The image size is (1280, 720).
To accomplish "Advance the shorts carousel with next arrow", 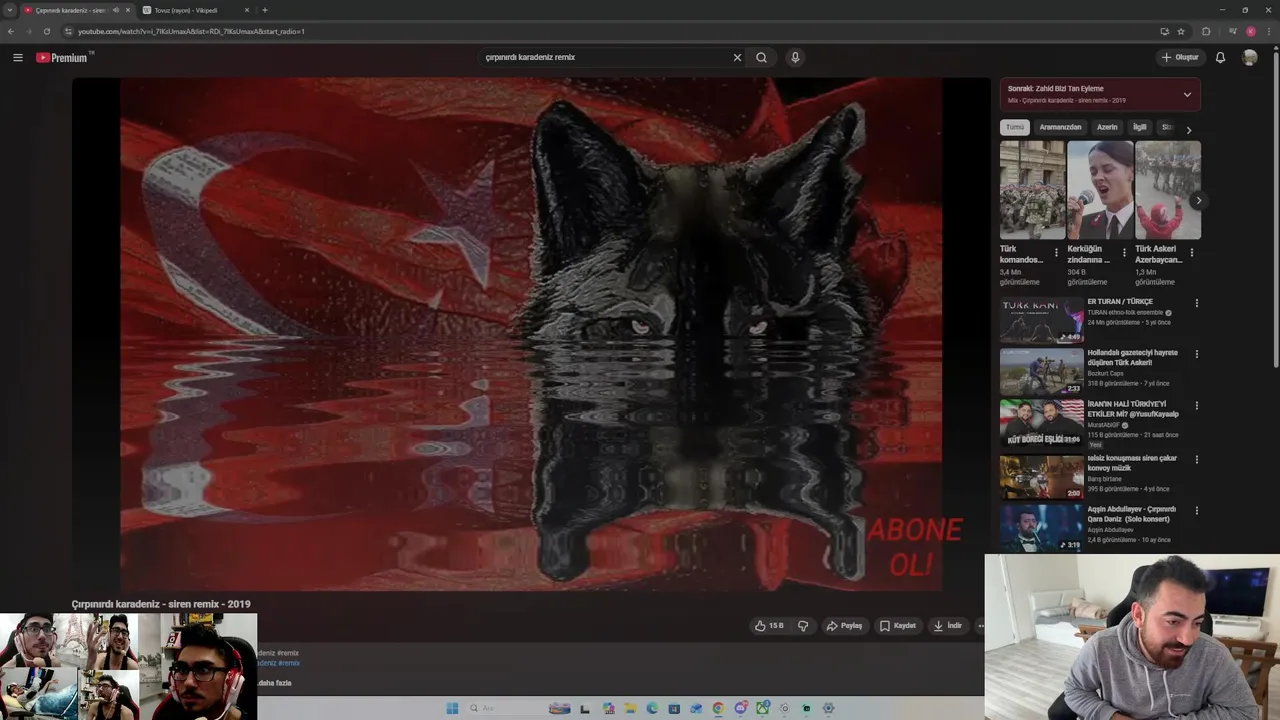I will click(x=1198, y=200).
